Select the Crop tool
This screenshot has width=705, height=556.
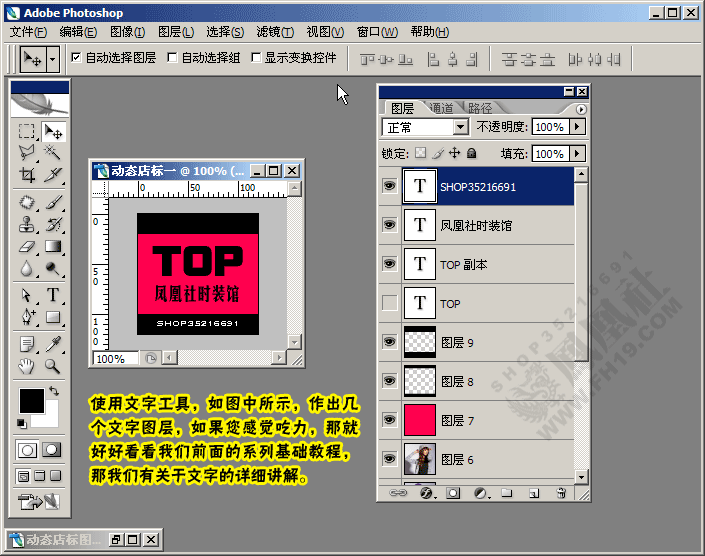[x=27, y=174]
